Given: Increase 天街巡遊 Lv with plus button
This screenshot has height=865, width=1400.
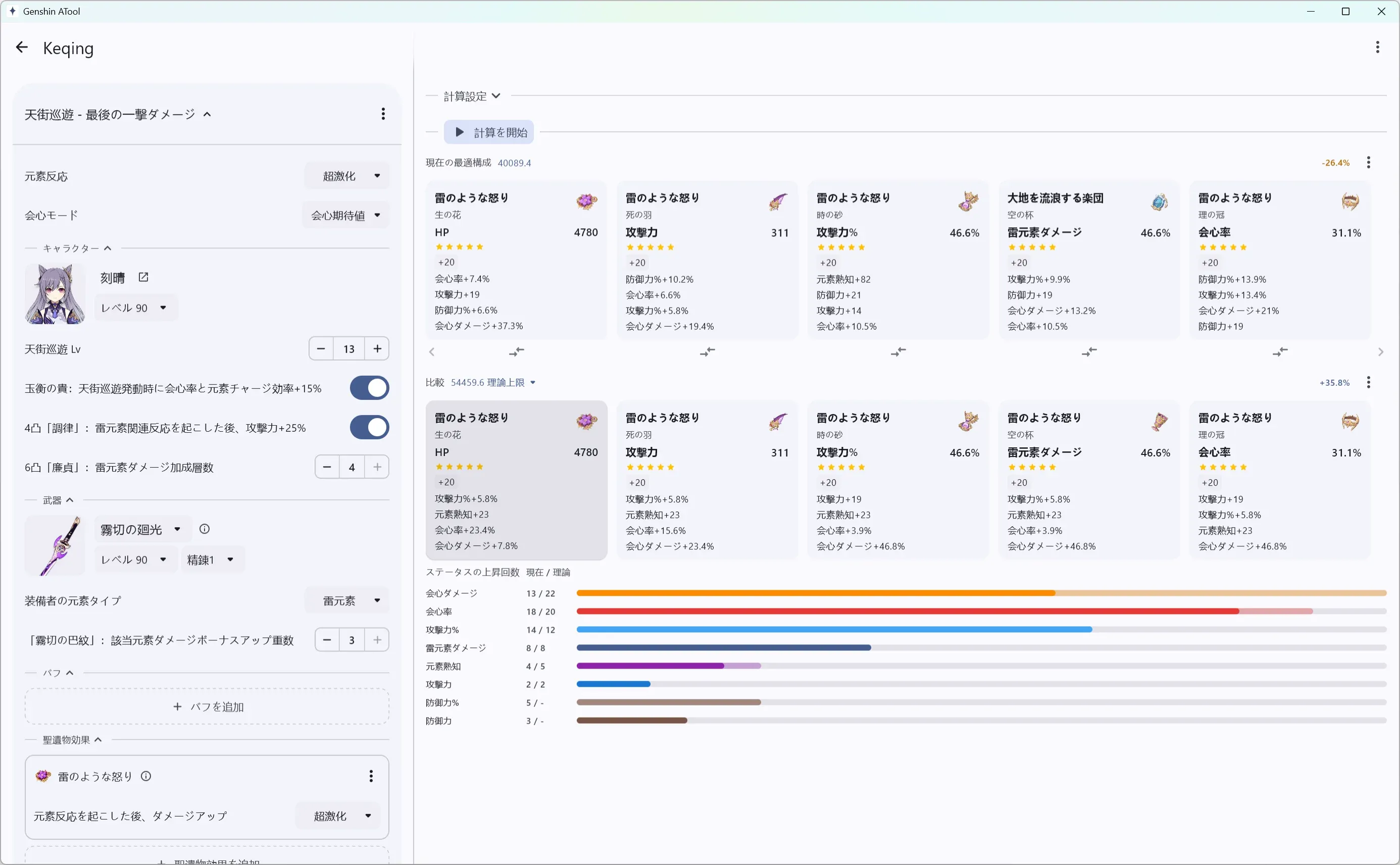Looking at the screenshot, I should (x=377, y=348).
